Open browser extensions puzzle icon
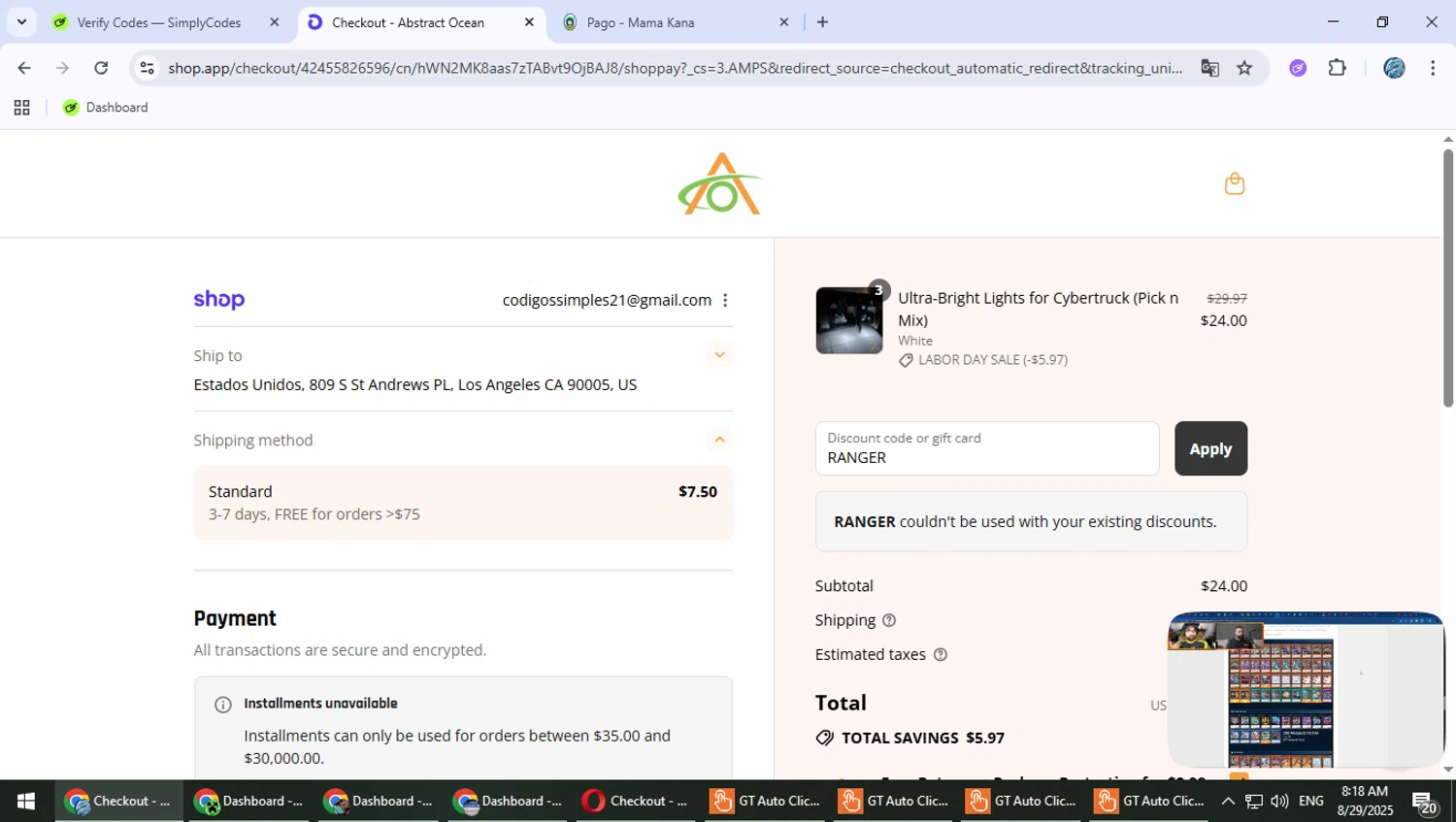Screen dimensions: 1456x822 1338,68
